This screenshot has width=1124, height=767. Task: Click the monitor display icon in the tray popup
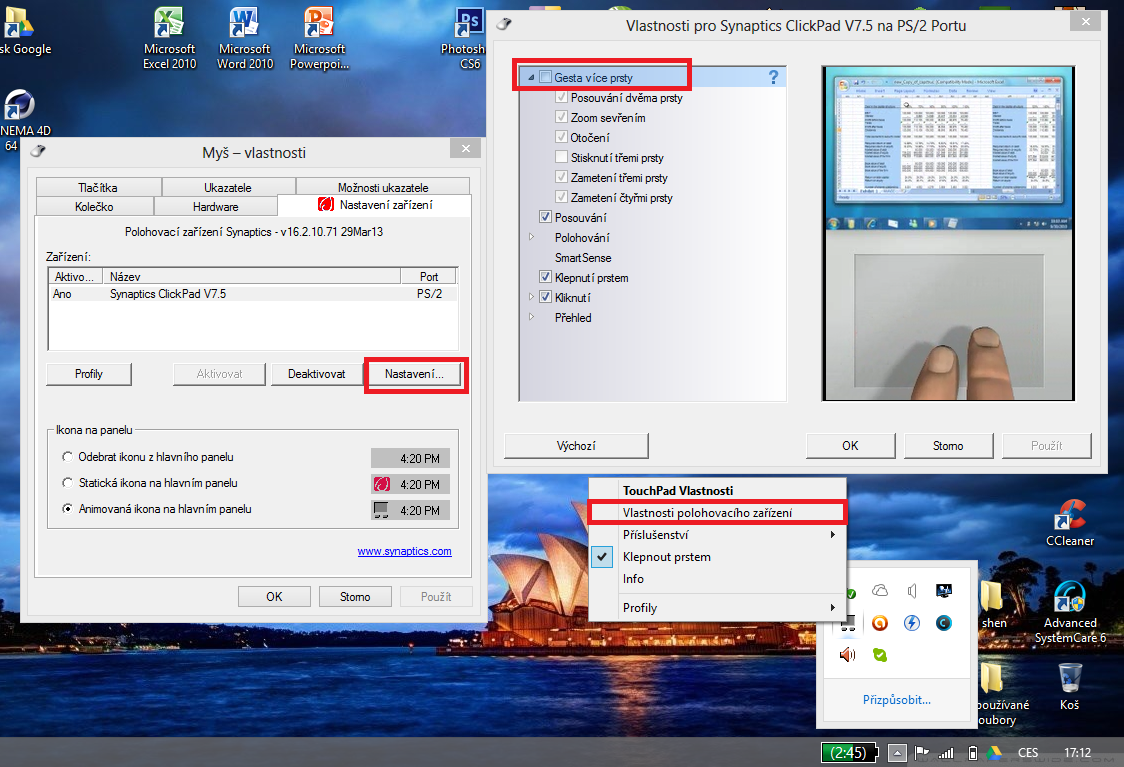click(944, 591)
